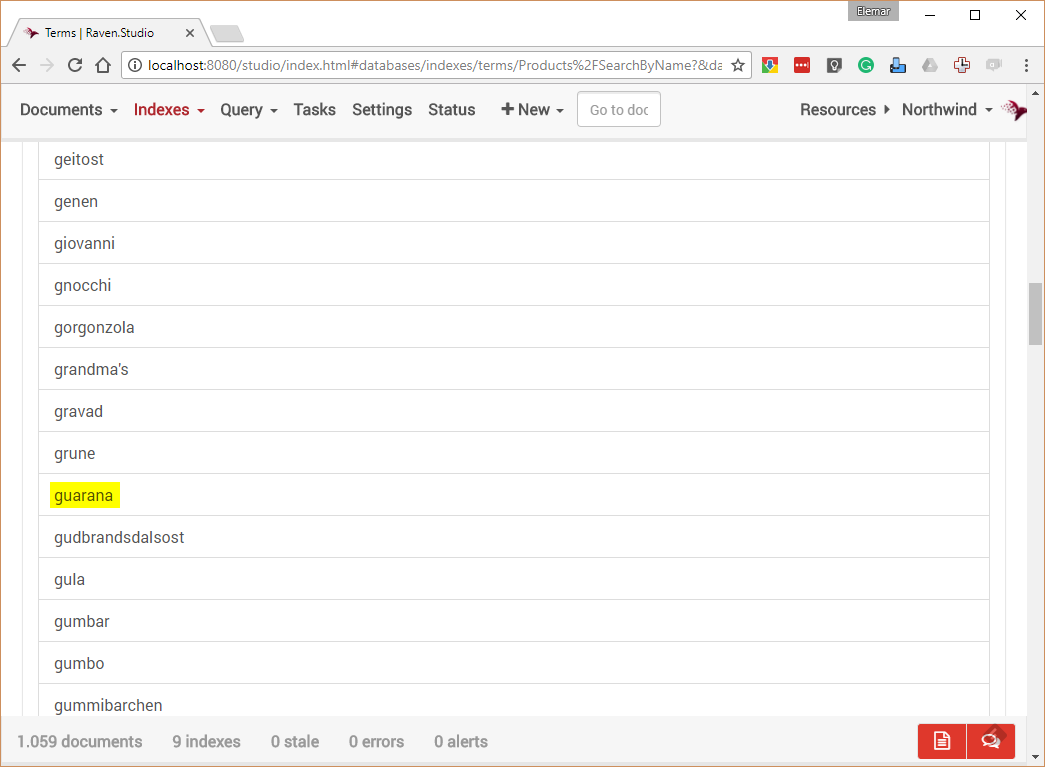The image size is (1045, 767).
Task: Click the RavenDB raven logo icon
Action: tap(1014, 110)
